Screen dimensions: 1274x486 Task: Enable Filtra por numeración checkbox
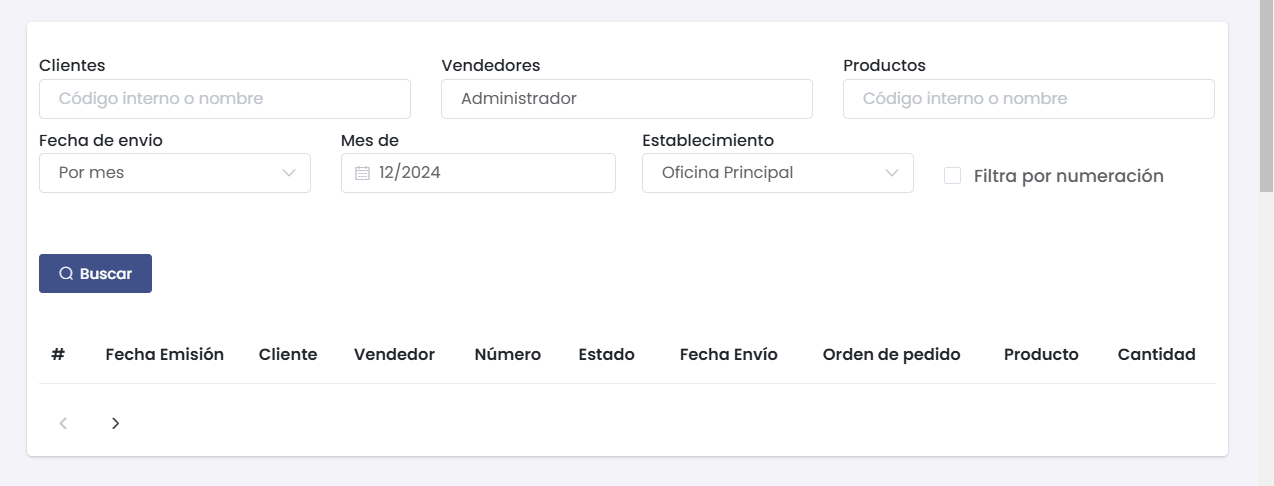(953, 176)
